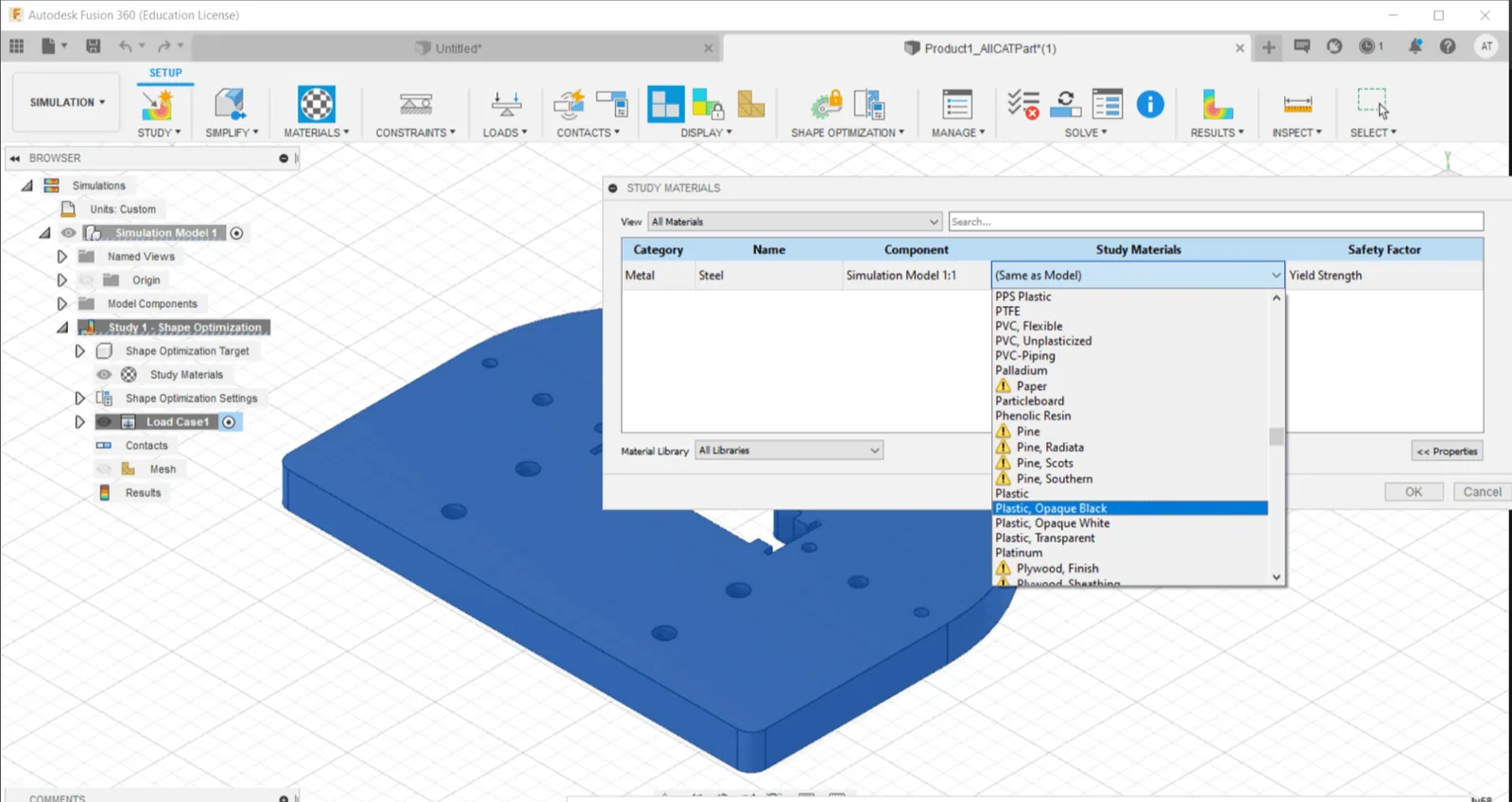Open the SOLVE menu label
The width and height of the screenshot is (1512, 802).
[x=1086, y=133]
